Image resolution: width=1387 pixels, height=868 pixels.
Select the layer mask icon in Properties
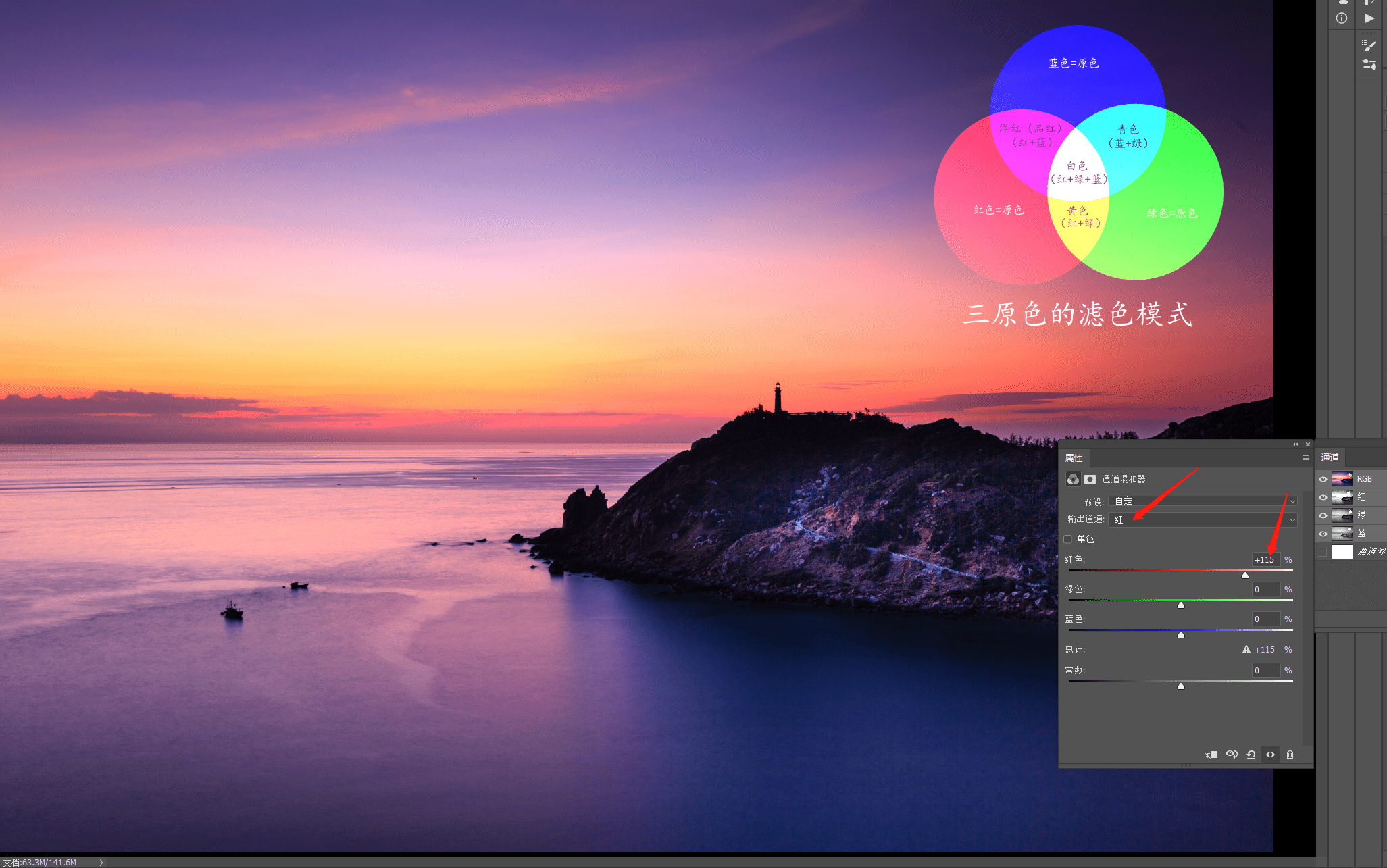1090,479
